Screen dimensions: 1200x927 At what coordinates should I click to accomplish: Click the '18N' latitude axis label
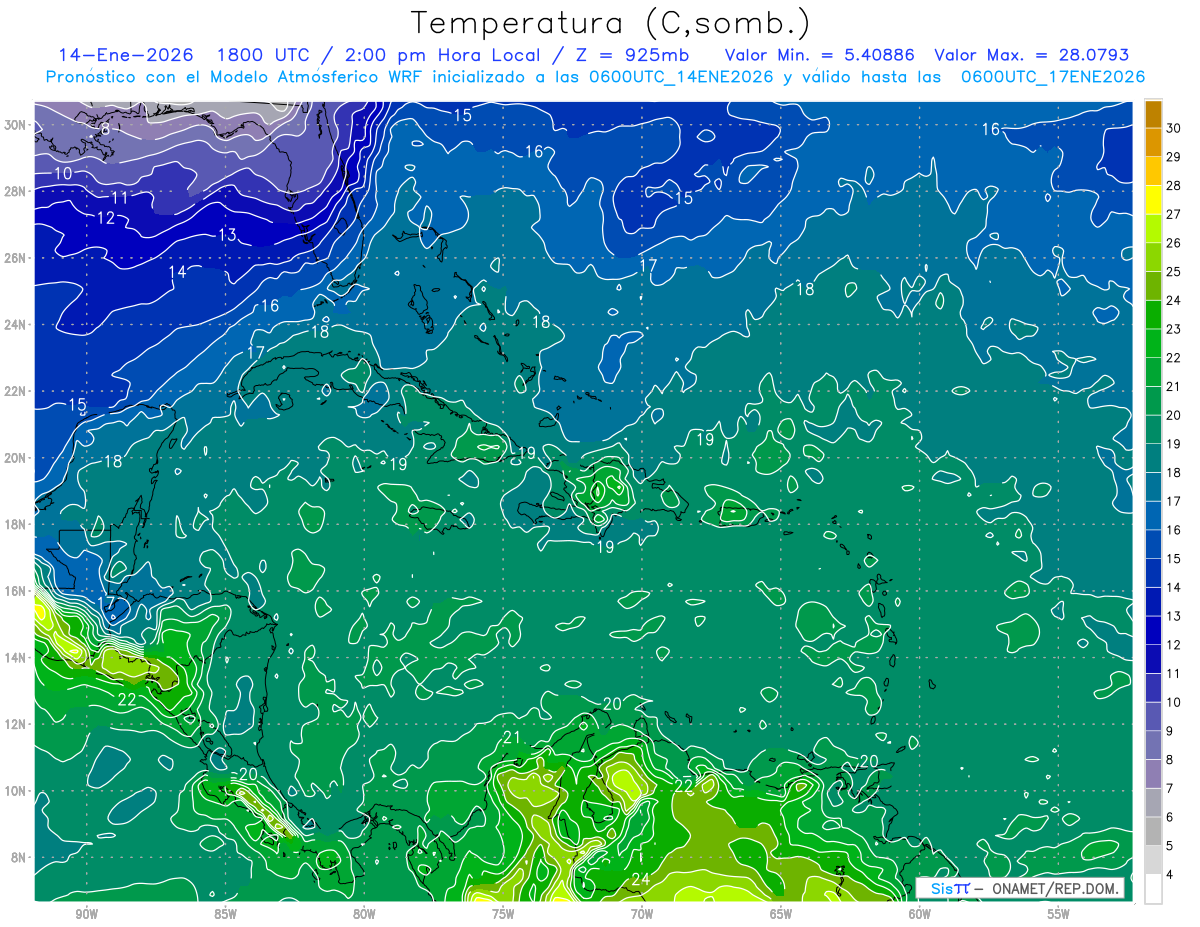[14, 524]
